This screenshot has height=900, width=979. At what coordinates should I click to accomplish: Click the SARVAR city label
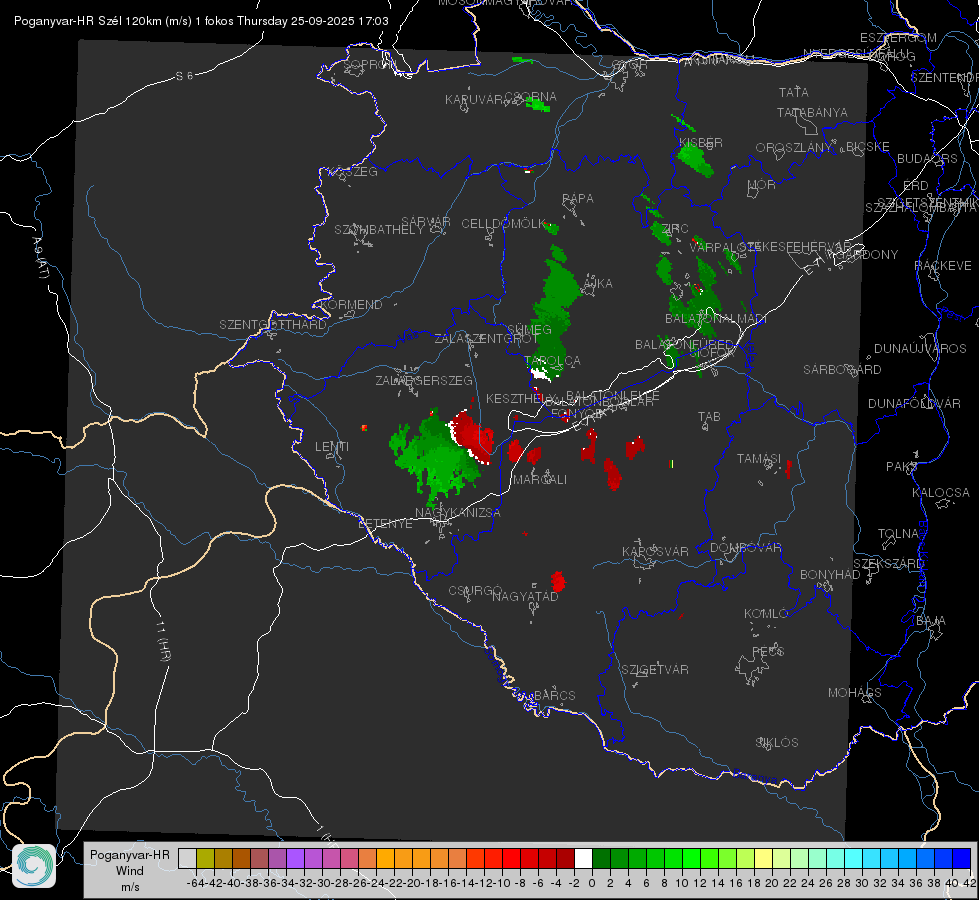coord(426,222)
